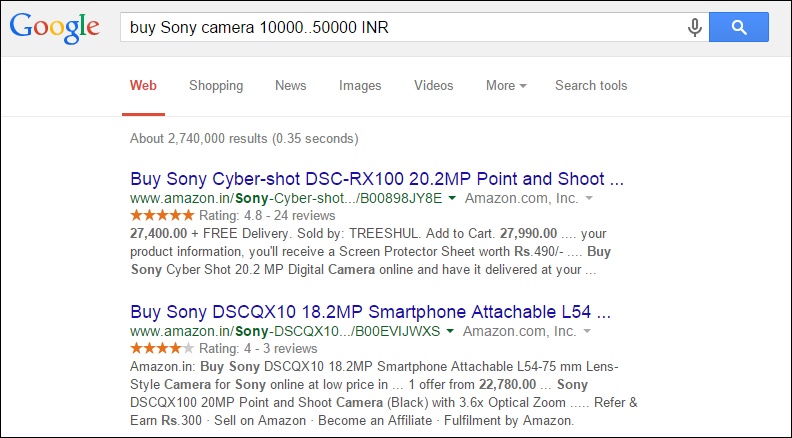Click the price 27,400.00 in snippet

coord(159,233)
